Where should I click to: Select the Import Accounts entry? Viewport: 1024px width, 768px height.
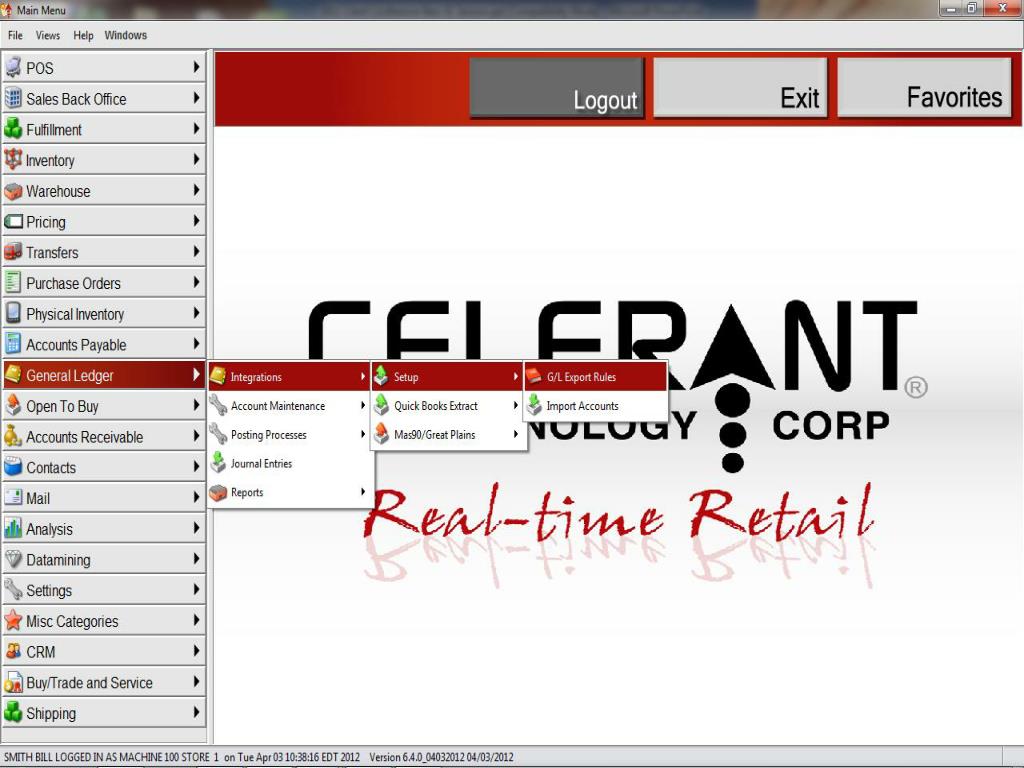point(595,406)
